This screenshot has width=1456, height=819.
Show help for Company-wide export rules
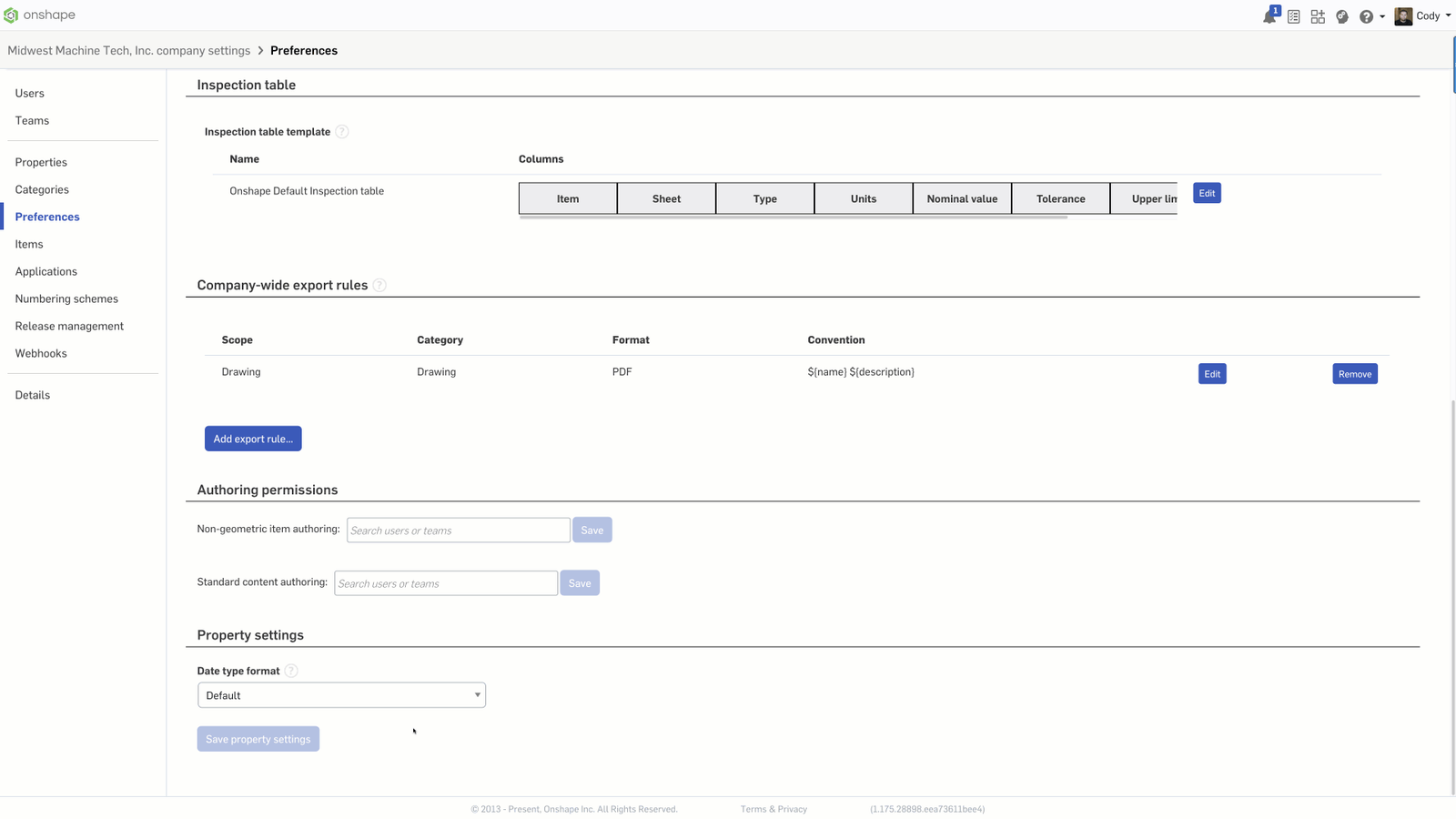(379, 286)
